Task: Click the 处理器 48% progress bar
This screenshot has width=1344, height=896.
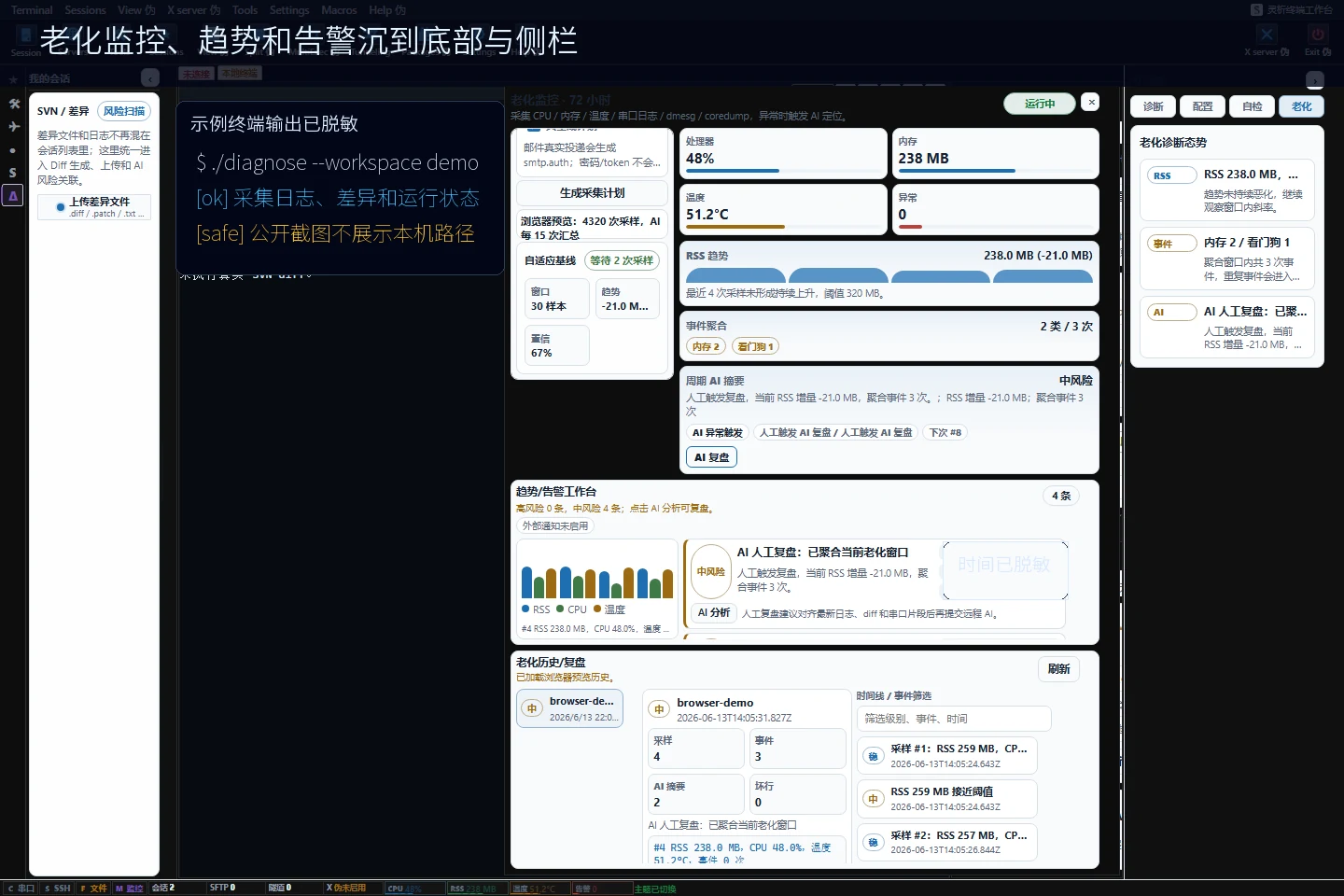Action: point(784,171)
